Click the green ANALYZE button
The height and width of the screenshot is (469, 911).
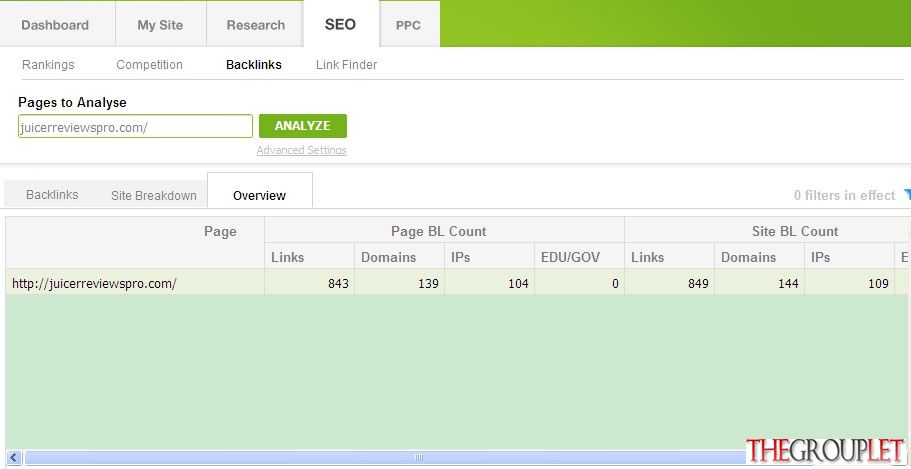[303, 126]
